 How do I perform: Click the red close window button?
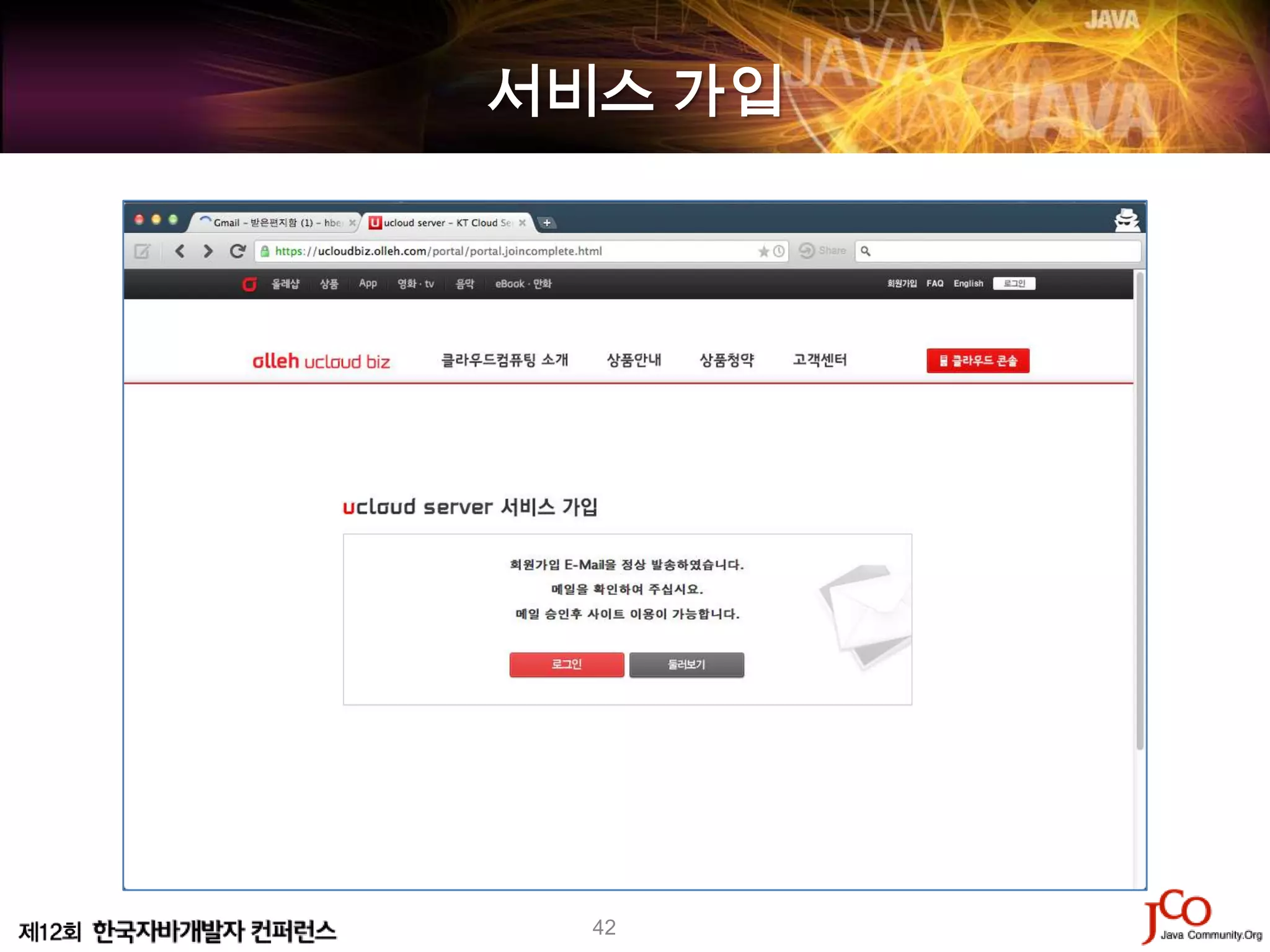(x=139, y=219)
